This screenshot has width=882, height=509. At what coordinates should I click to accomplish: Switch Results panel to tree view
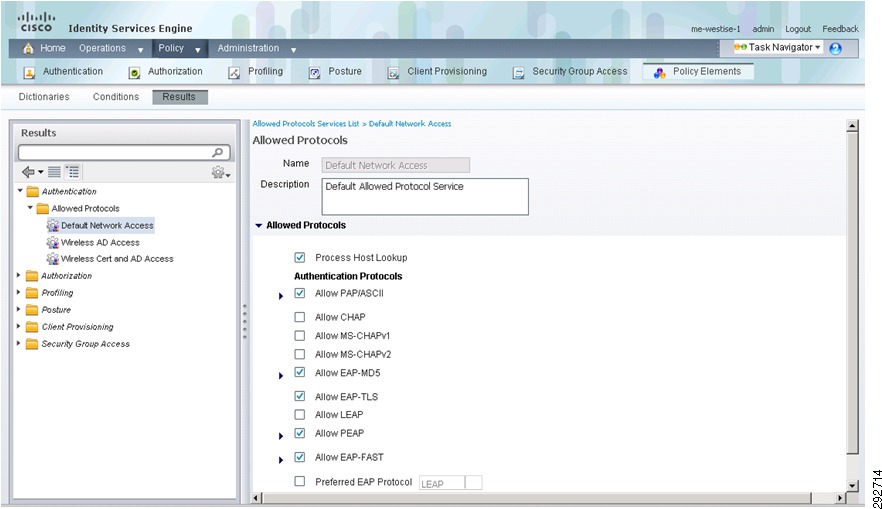(x=73, y=172)
